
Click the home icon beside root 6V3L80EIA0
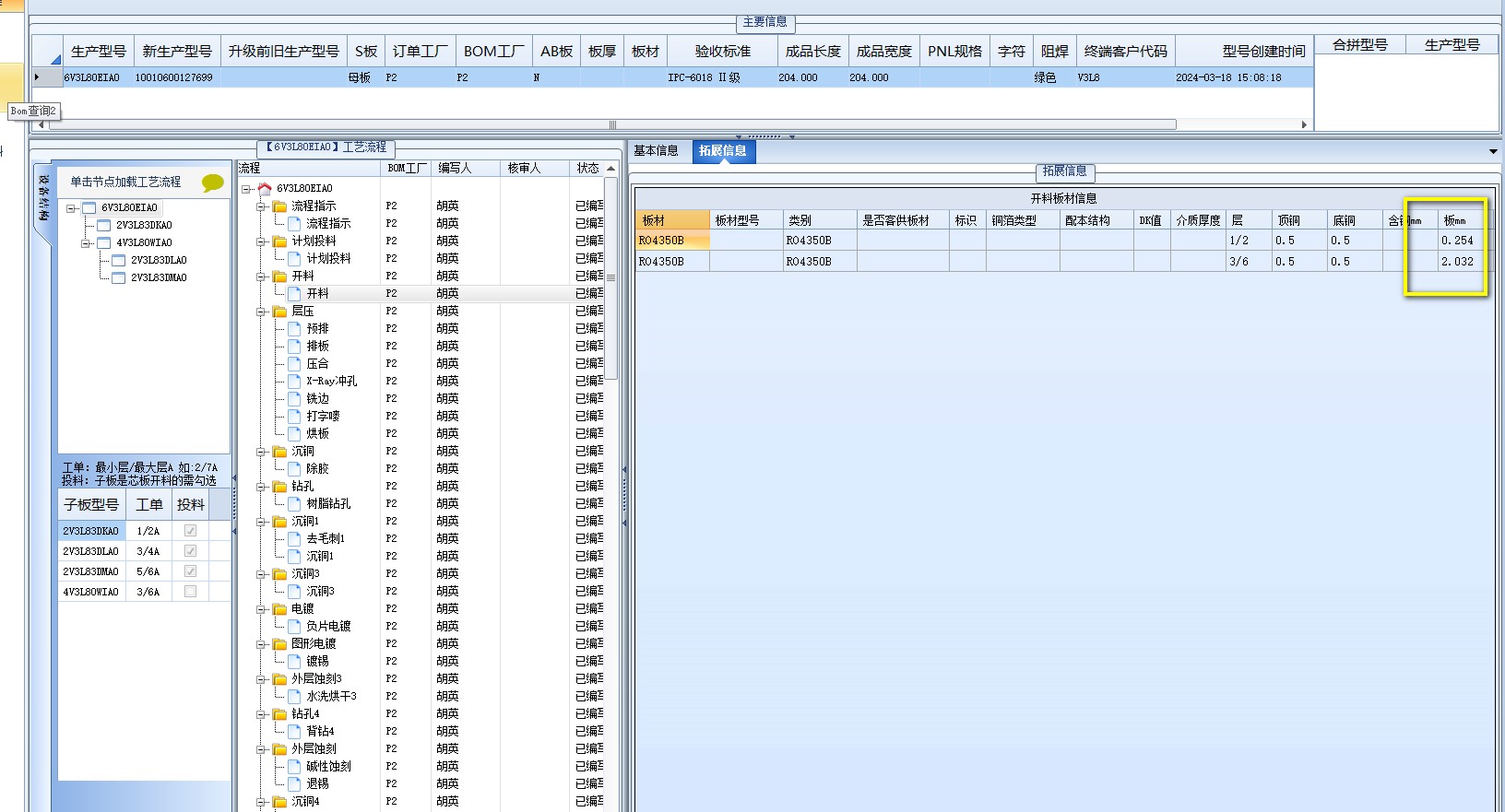265,188
